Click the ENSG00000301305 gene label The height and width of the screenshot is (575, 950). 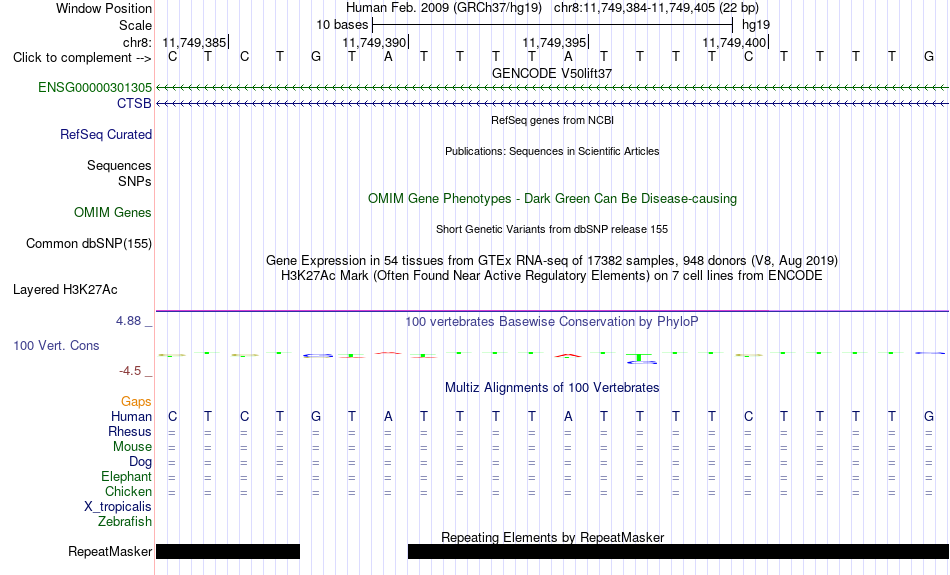point(95,88)
